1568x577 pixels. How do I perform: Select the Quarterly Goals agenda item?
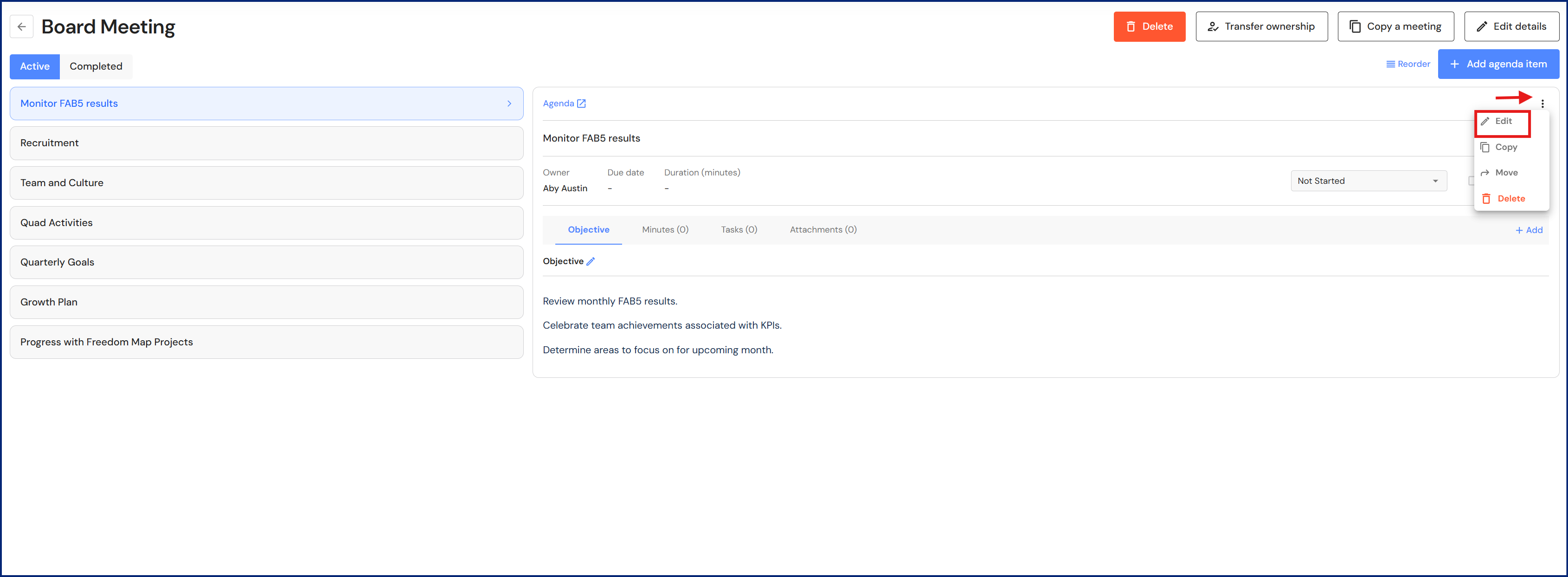266,263
